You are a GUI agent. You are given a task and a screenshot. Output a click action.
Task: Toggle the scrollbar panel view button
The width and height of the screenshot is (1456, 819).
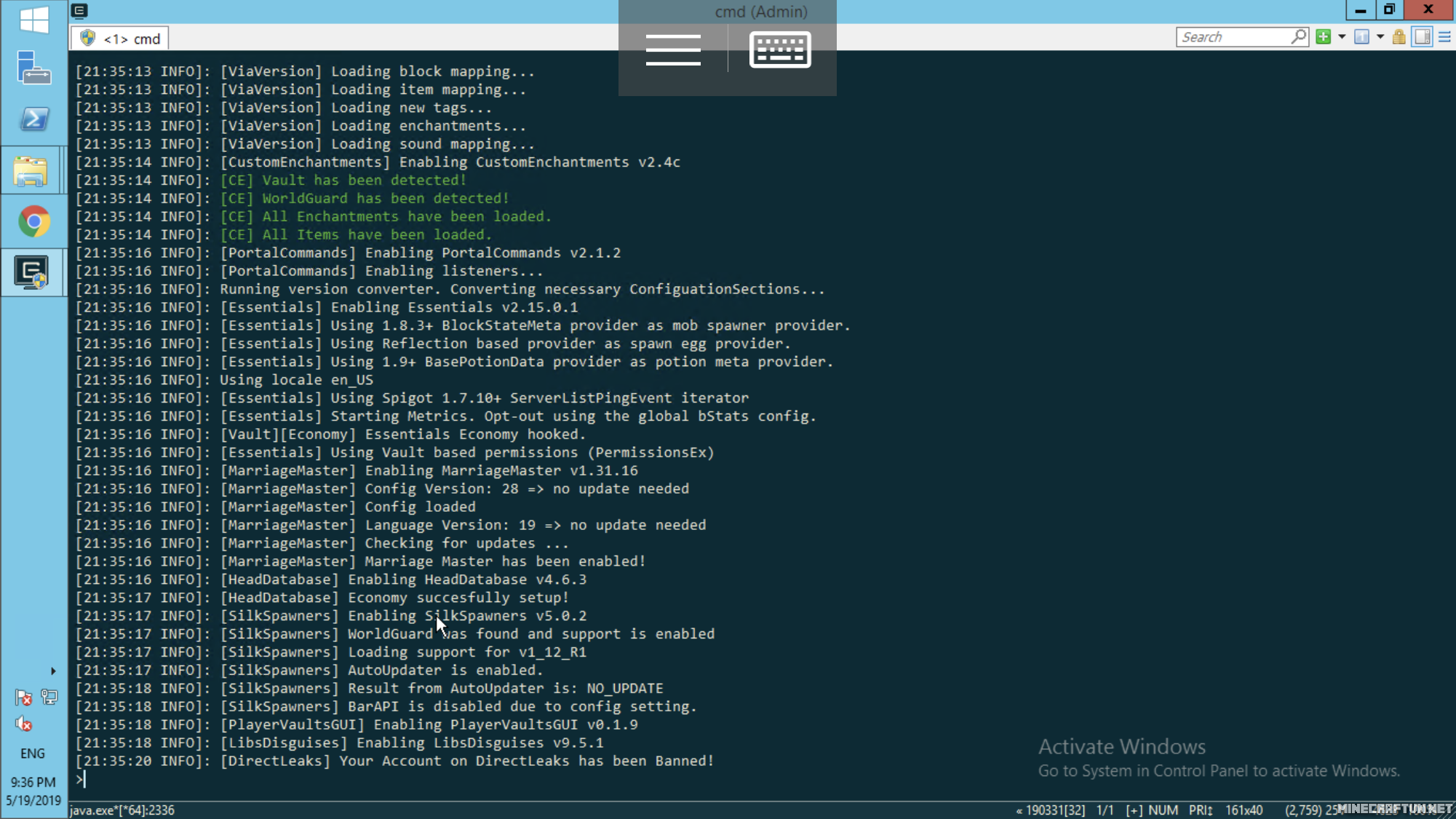[1423, 37]
